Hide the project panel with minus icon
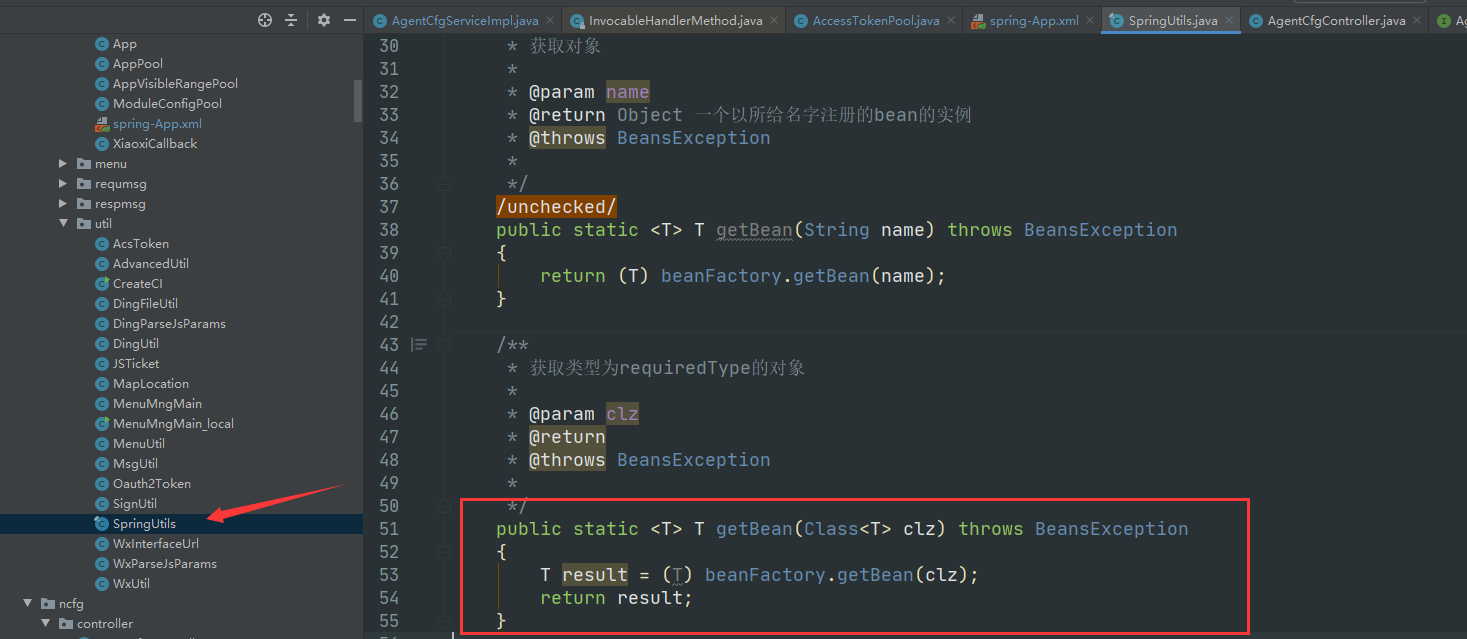 point(349,20)
